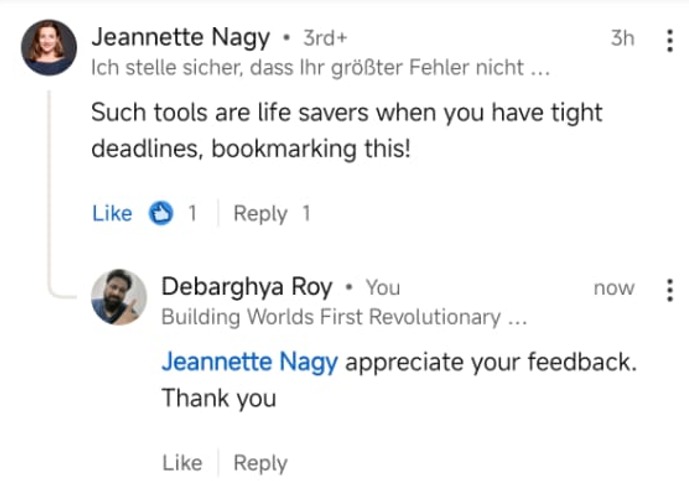Reply to Jeannette Nagy's comment
This screenshot has height=481, width=689.
pyautogui.click(x=260, y=213)
